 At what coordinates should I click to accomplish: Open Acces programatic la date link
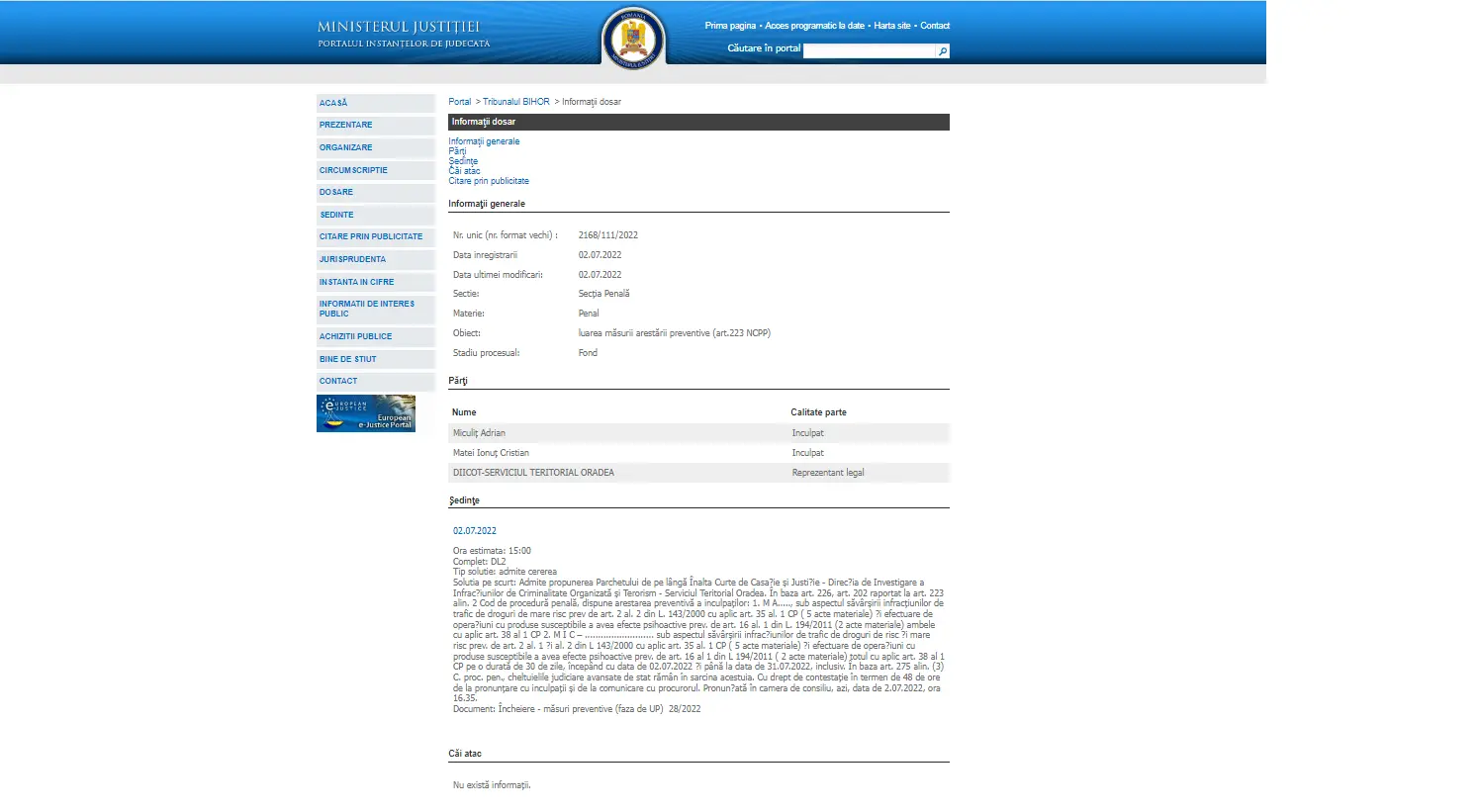click(x=814, y=26)
